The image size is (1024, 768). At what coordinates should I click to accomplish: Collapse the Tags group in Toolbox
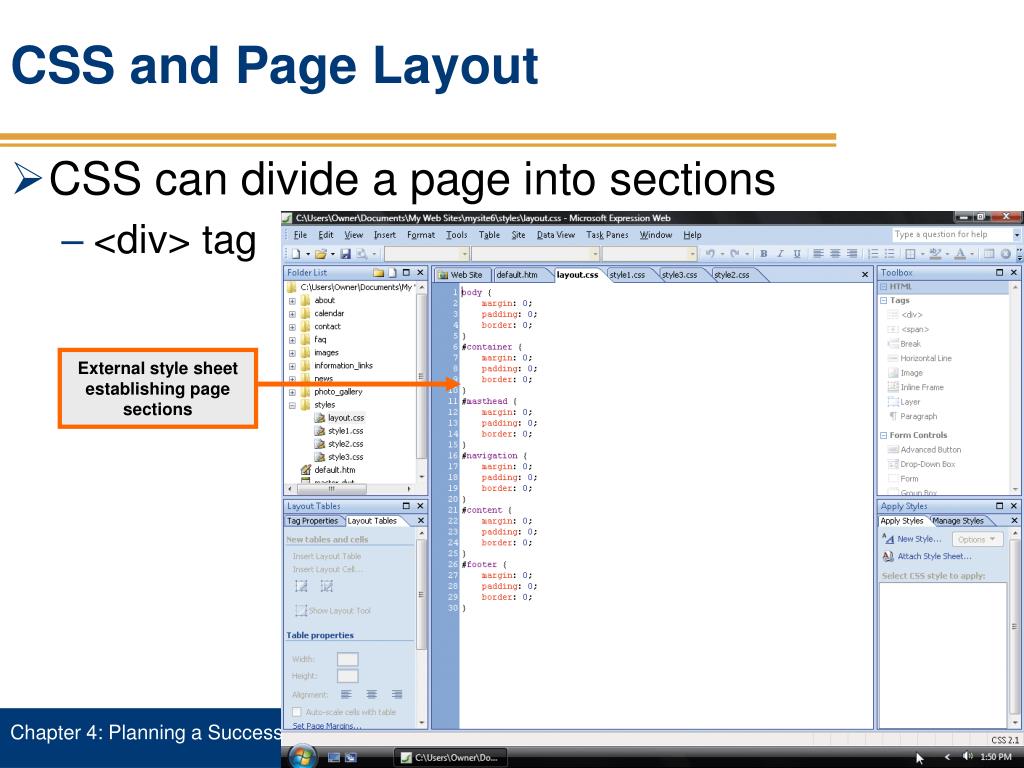(x=884, y=300)
